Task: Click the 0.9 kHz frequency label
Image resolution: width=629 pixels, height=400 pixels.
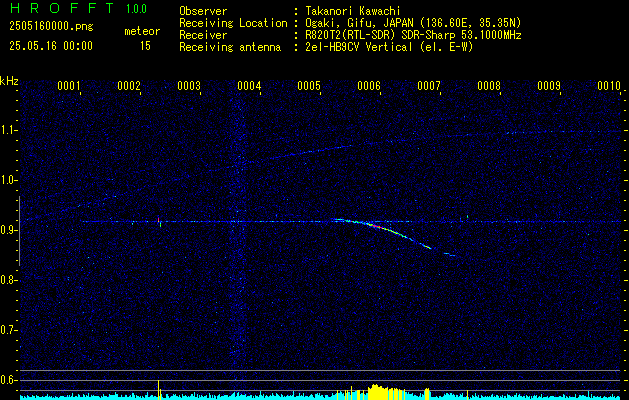Action: (7, 230)
